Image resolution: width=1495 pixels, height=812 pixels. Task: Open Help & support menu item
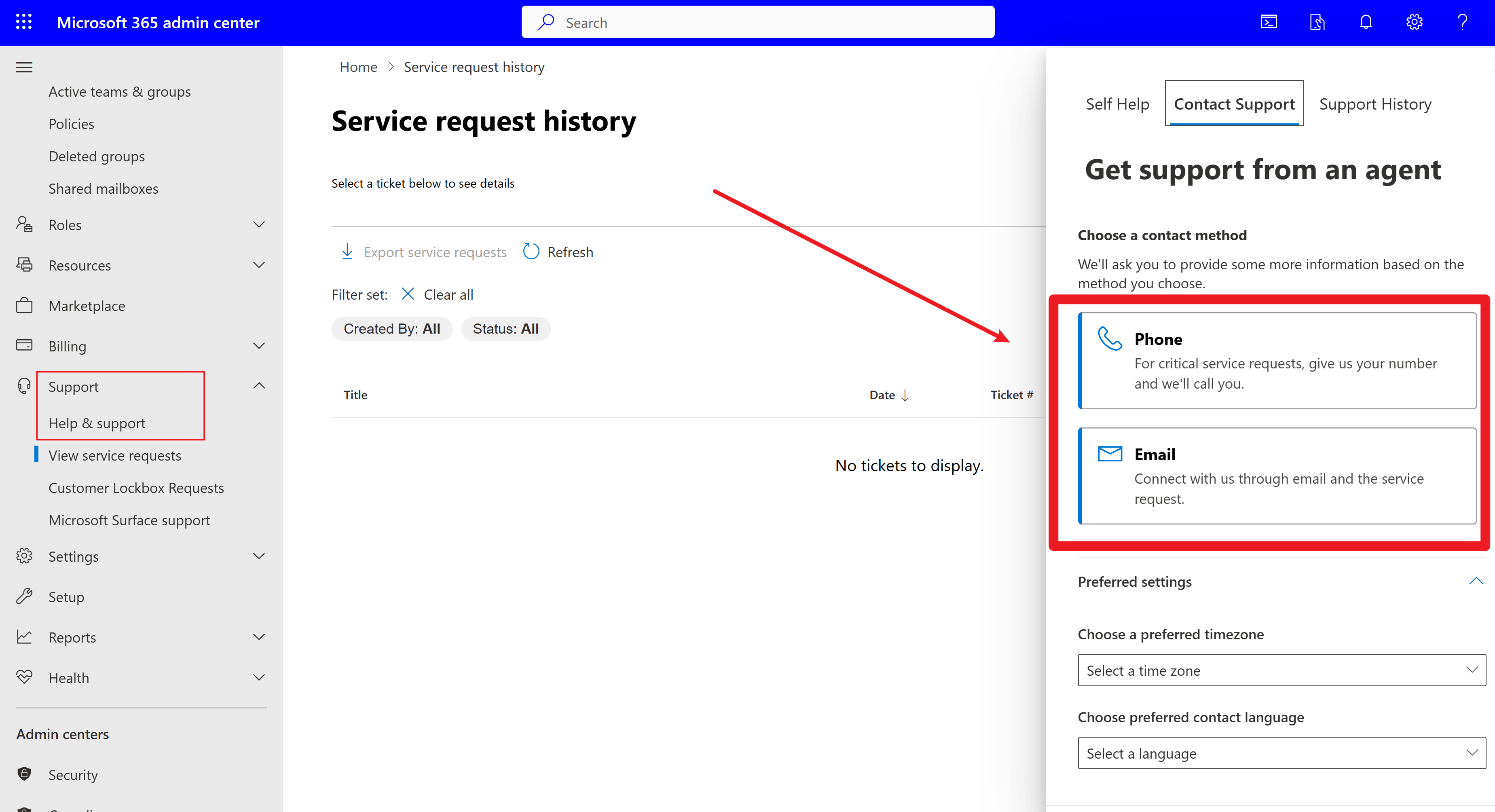97,423
